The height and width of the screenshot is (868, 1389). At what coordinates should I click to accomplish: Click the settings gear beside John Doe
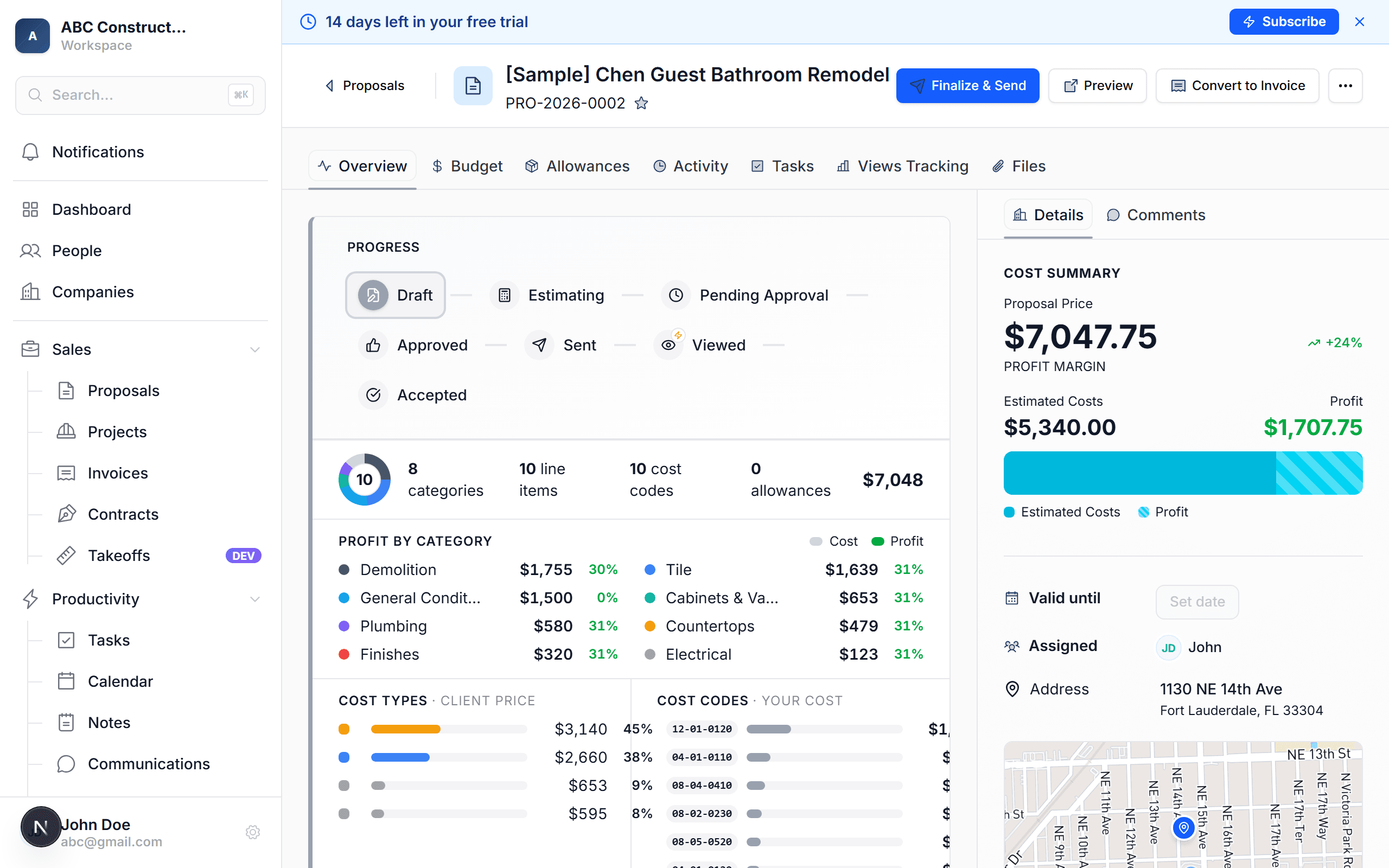pyautogui.click(x=252, y=832)
